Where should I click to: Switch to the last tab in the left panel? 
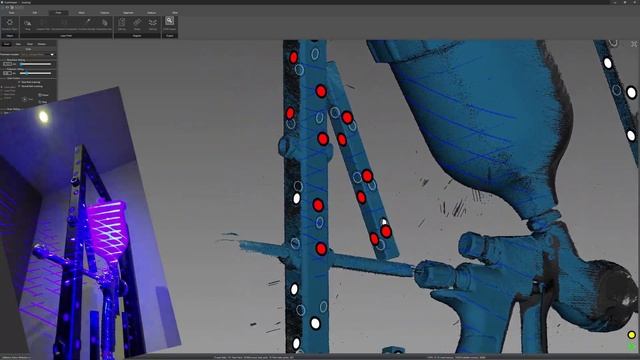pos(42,44)
